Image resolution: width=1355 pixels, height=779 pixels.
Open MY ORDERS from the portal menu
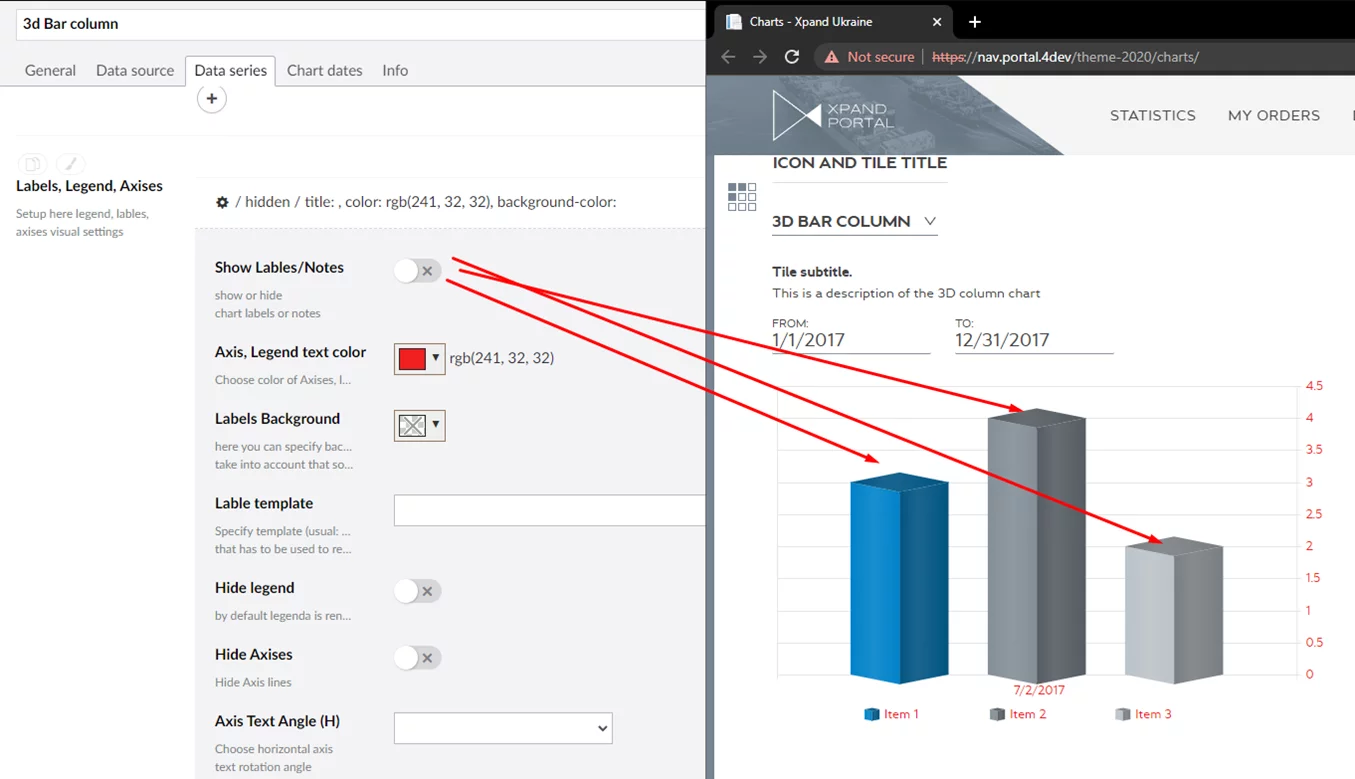1273,116
